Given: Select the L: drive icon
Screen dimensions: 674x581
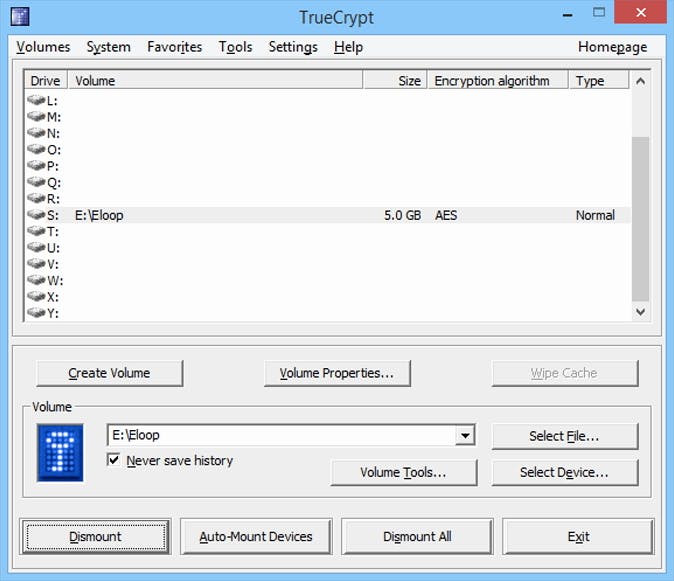Looking at the screenshot, I should [x=36, y=100].
